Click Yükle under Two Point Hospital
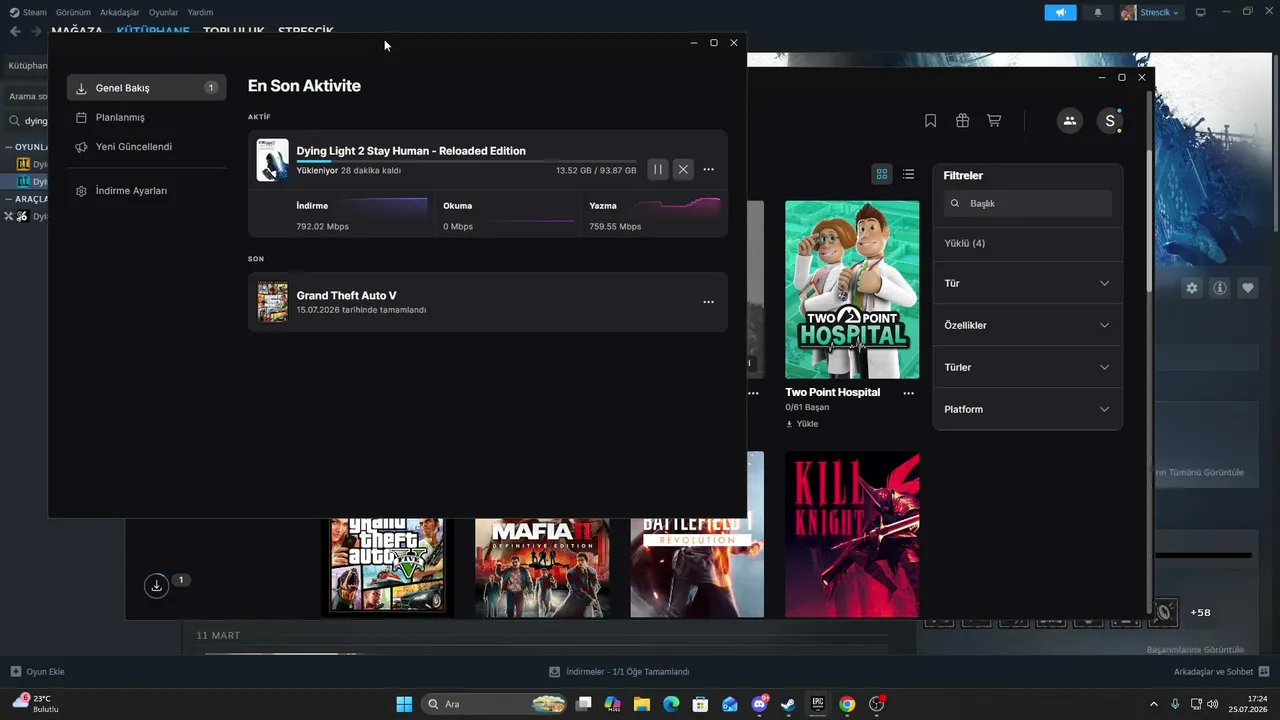The width and height of the screenshot is (1280, 720). coord(802,424)
